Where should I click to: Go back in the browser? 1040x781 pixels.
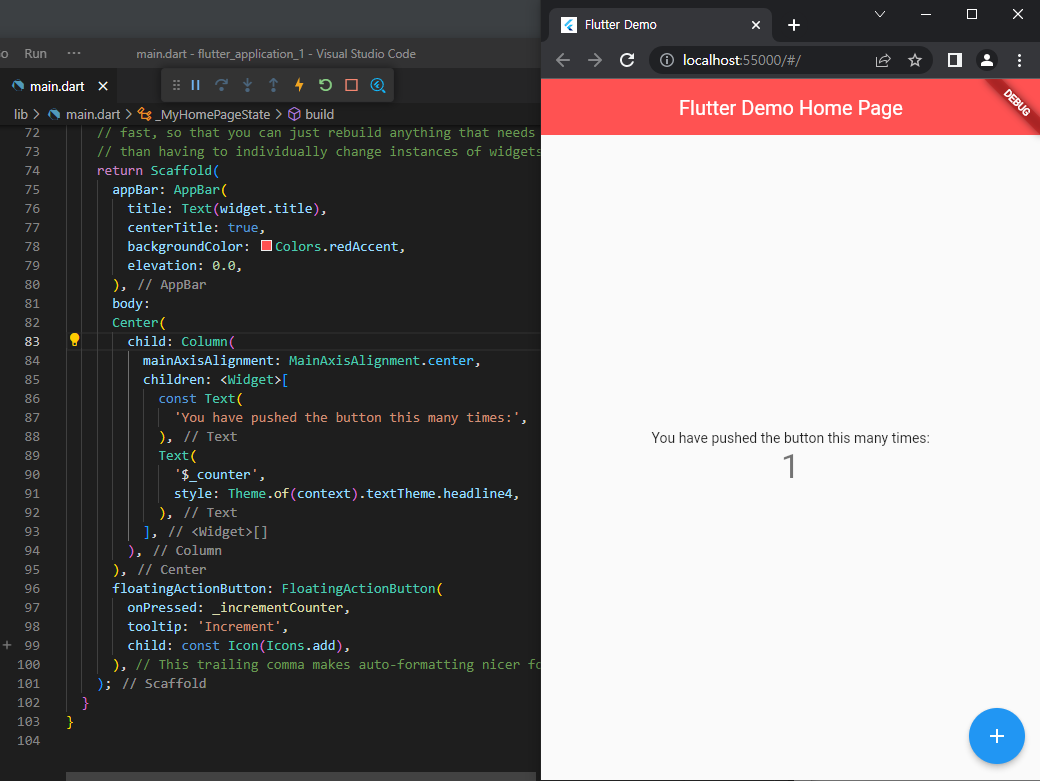563,60
